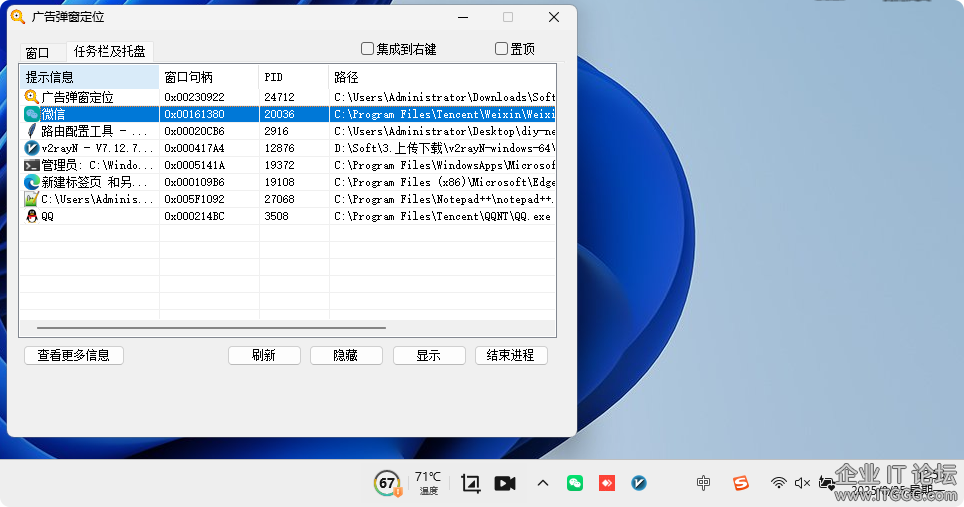
Task: Enable the 集成到右键 checkbox
Action: [x=367, y=49]
